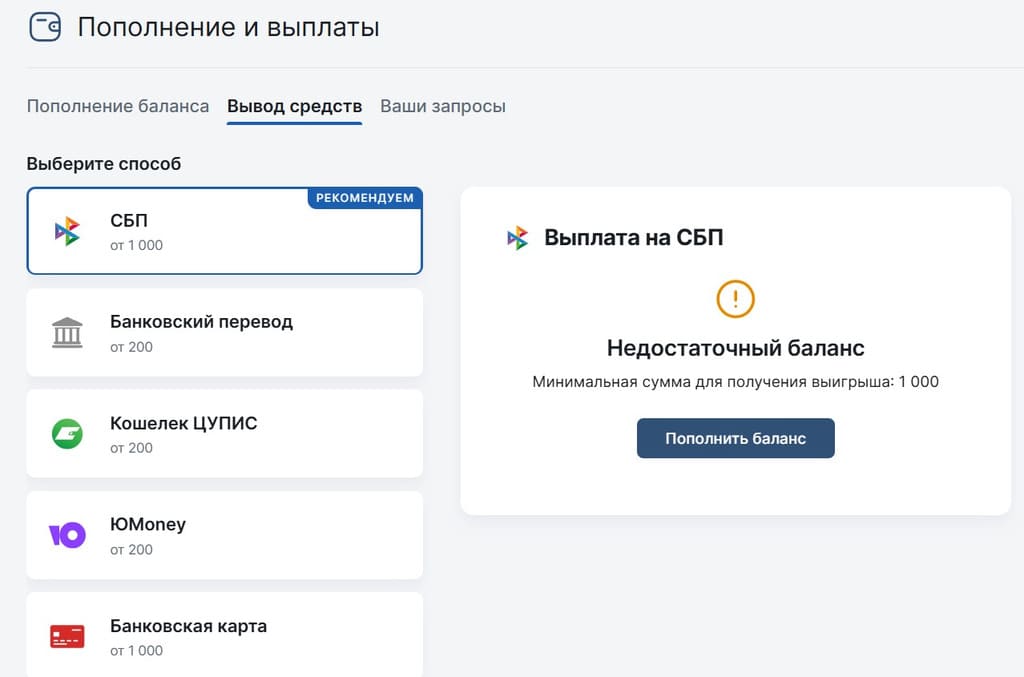Image resolution: width=1024 pixels, height=677 pixels.
Task: Click the purple ЮMoney logo
Action: coord(67,535)
